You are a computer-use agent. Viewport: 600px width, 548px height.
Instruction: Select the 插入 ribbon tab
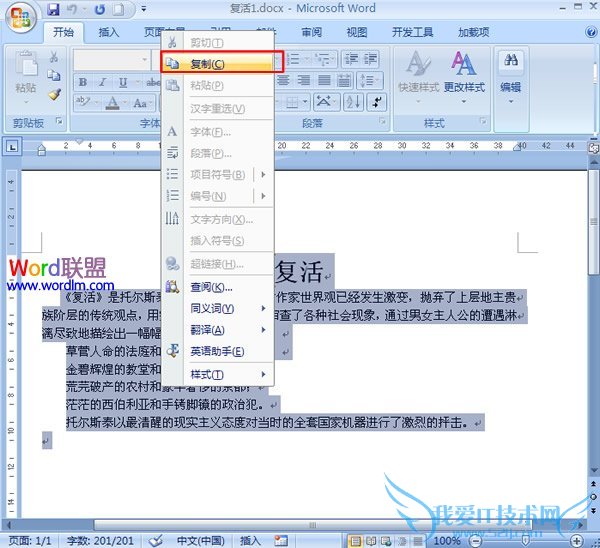pos(109,32)
